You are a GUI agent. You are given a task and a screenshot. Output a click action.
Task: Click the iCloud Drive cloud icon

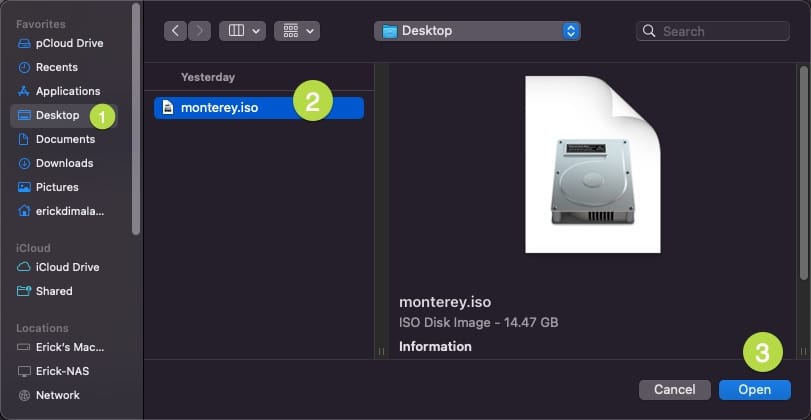pyautogui.click(x=24, y=267)
